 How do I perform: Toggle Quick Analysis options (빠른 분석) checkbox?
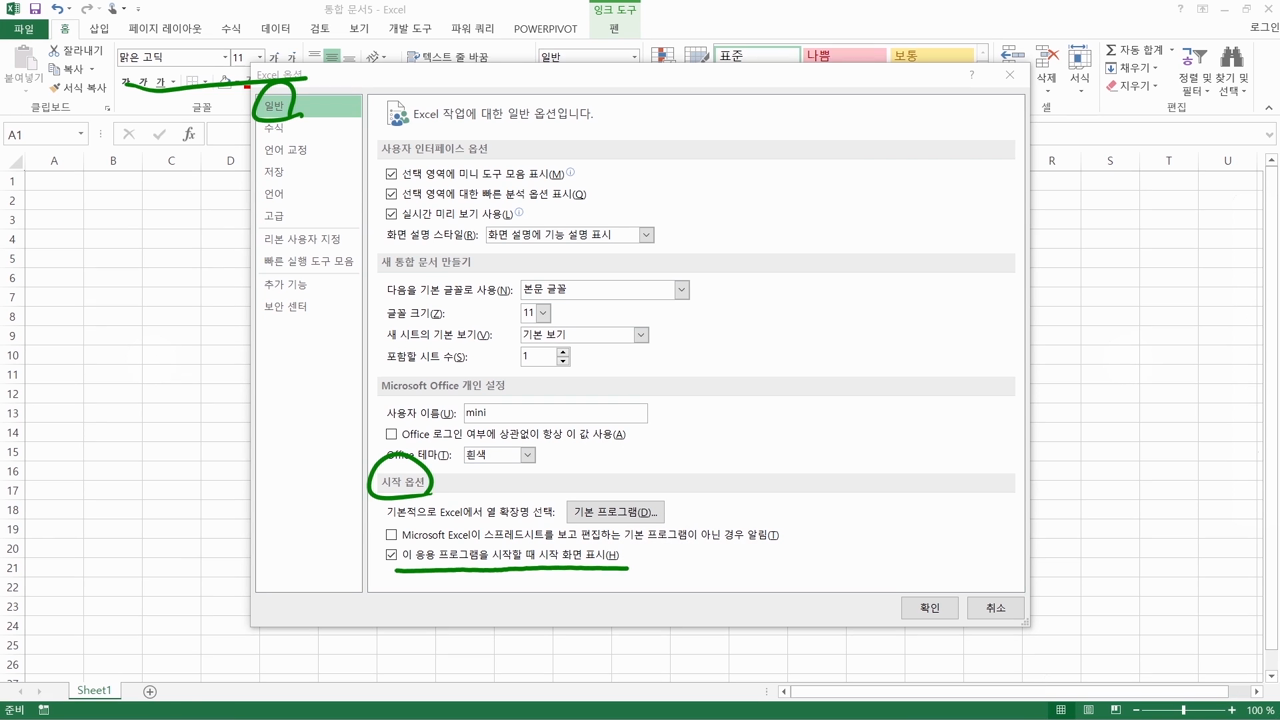[x=391, y=194]
